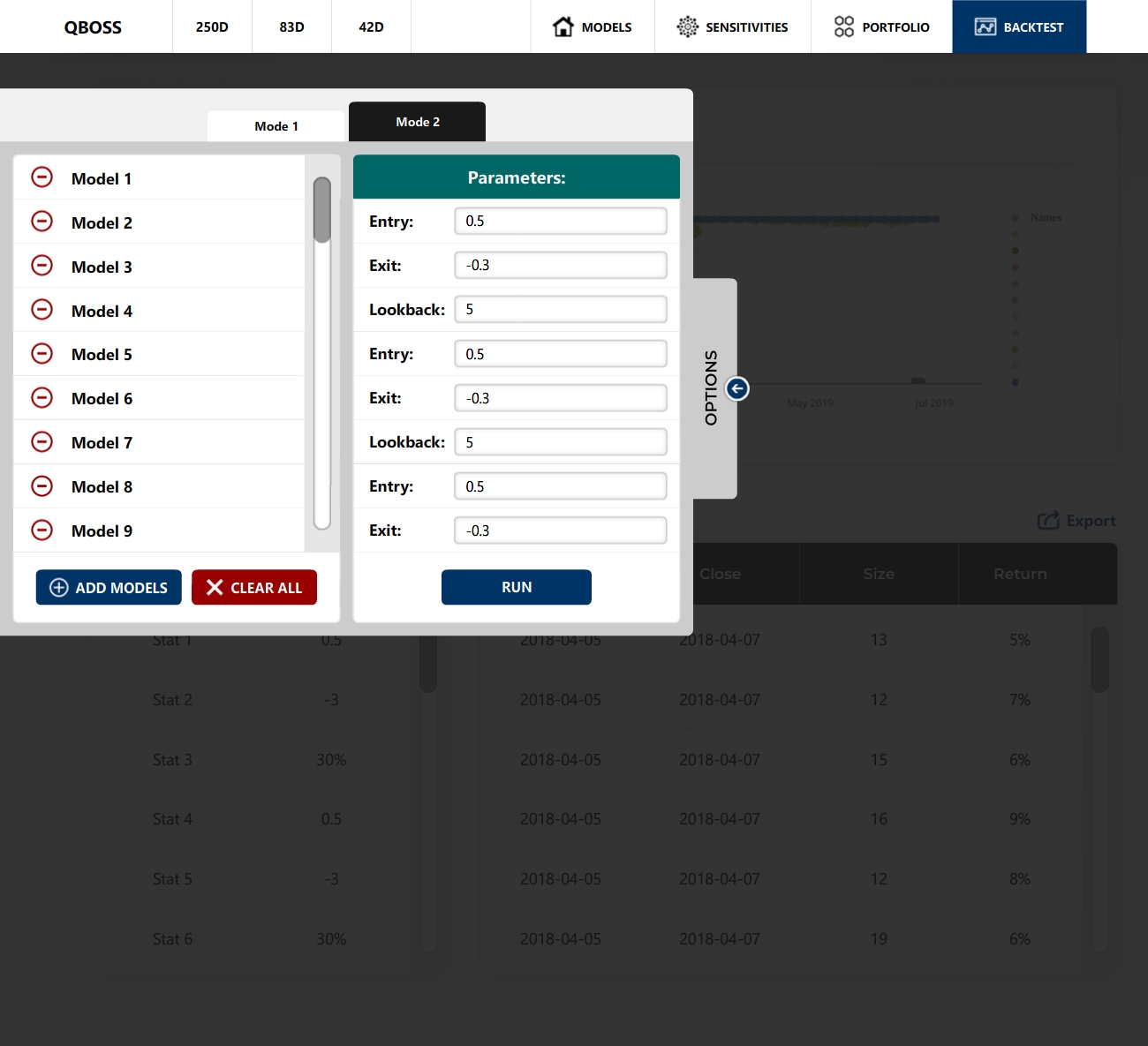1148x1046 pixels.
Task: Switch to the Mode 1 tab
Action: (276, 126)
